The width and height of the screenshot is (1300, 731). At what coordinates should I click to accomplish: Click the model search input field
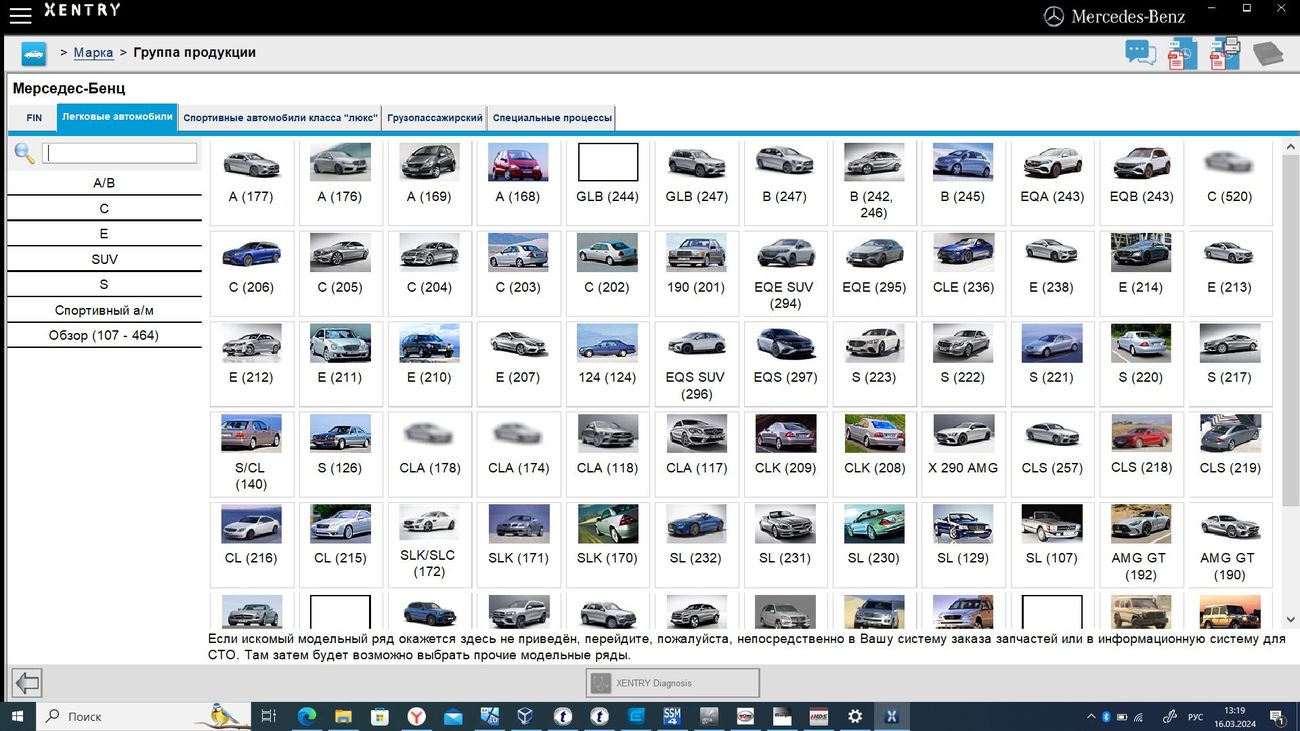pyautogui.click(x=120, y=153)
